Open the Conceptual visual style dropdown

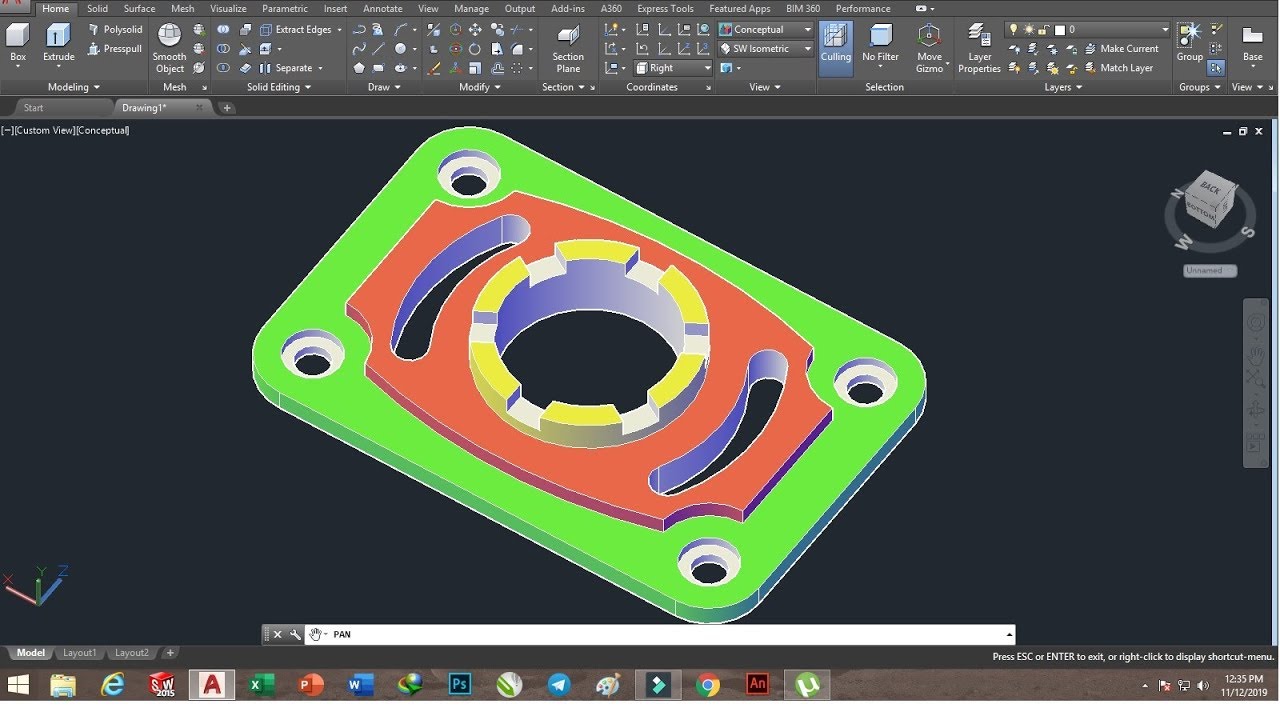click(x=766, y=30)
